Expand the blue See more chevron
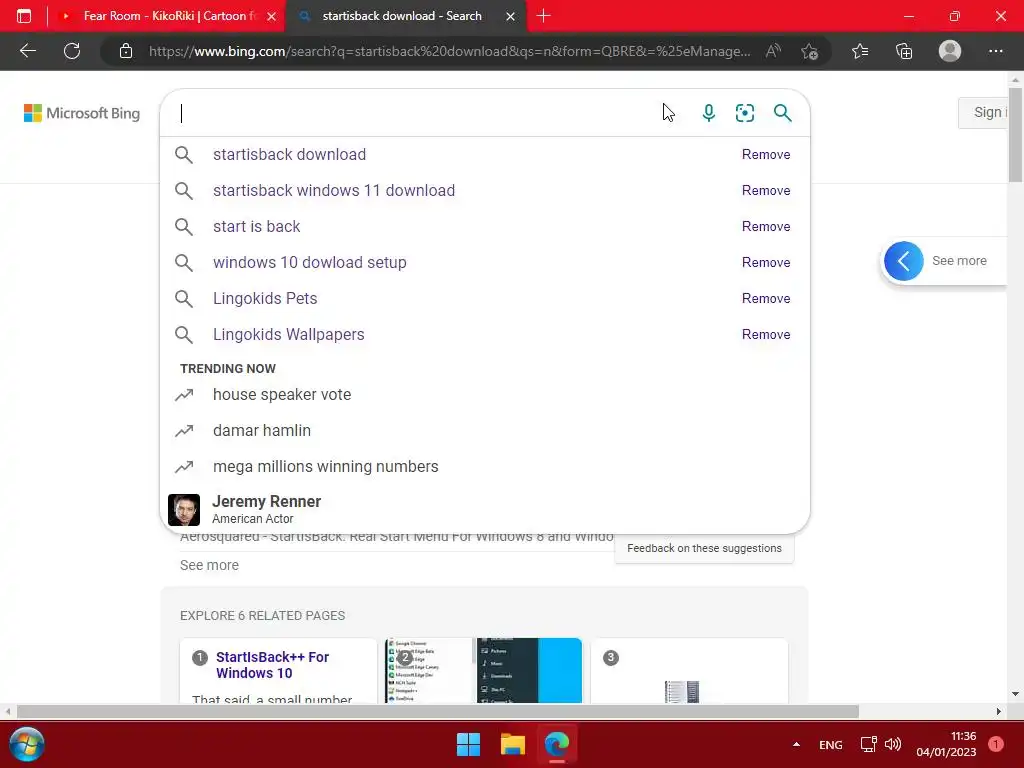The image size is (1024, 768). 904,261
